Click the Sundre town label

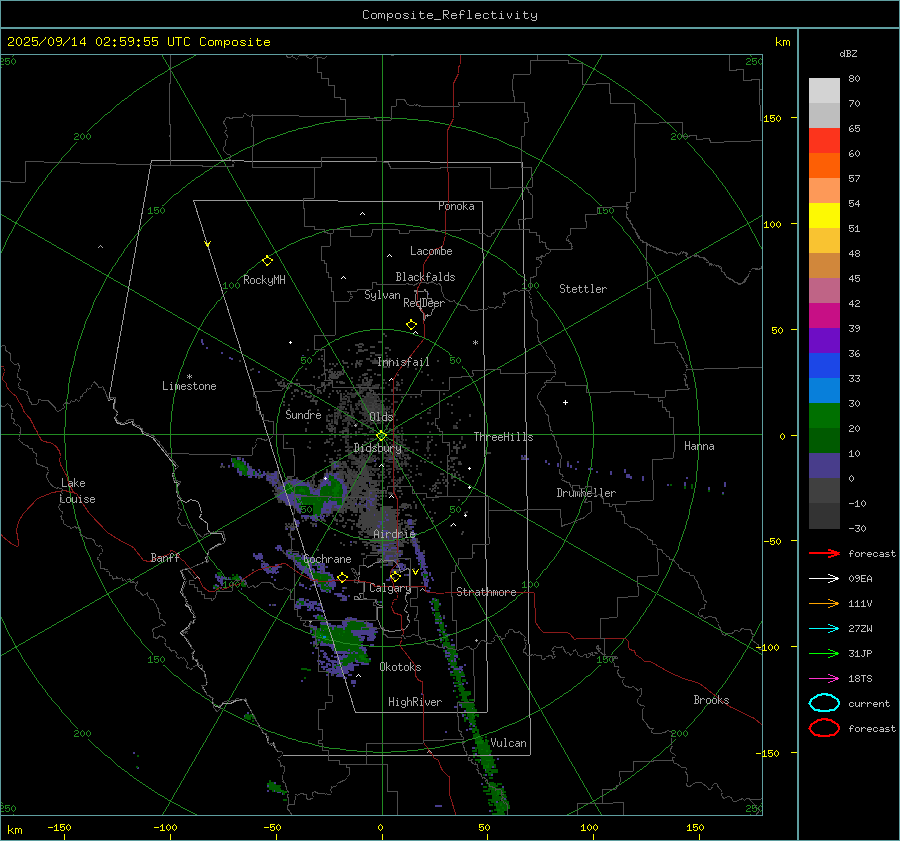[x=303, y=414]
